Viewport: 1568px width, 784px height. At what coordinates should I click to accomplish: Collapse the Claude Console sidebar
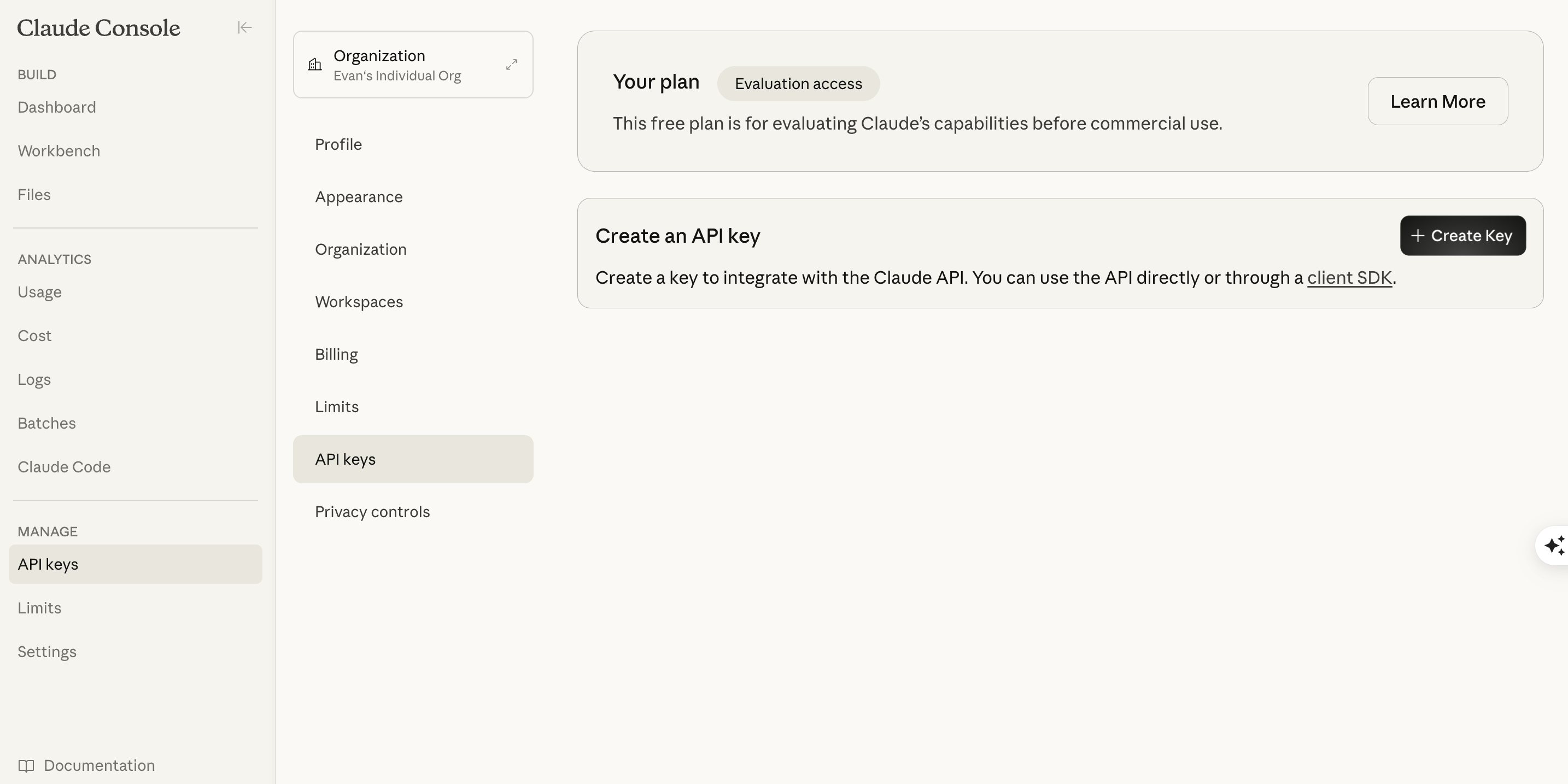tap(245, 27)
